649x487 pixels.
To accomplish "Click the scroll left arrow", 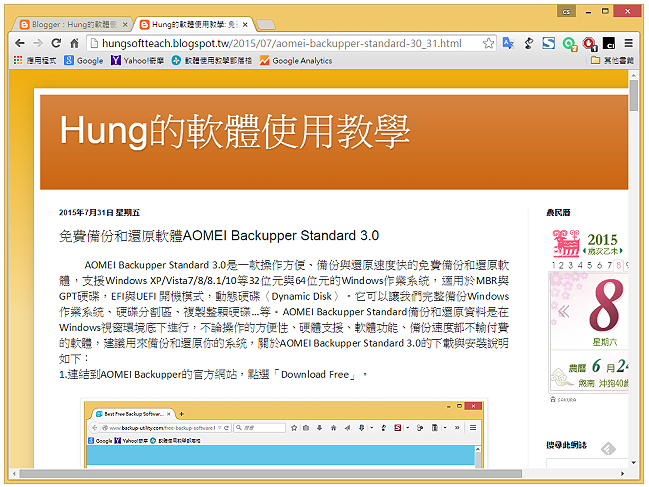I will 14,473.
